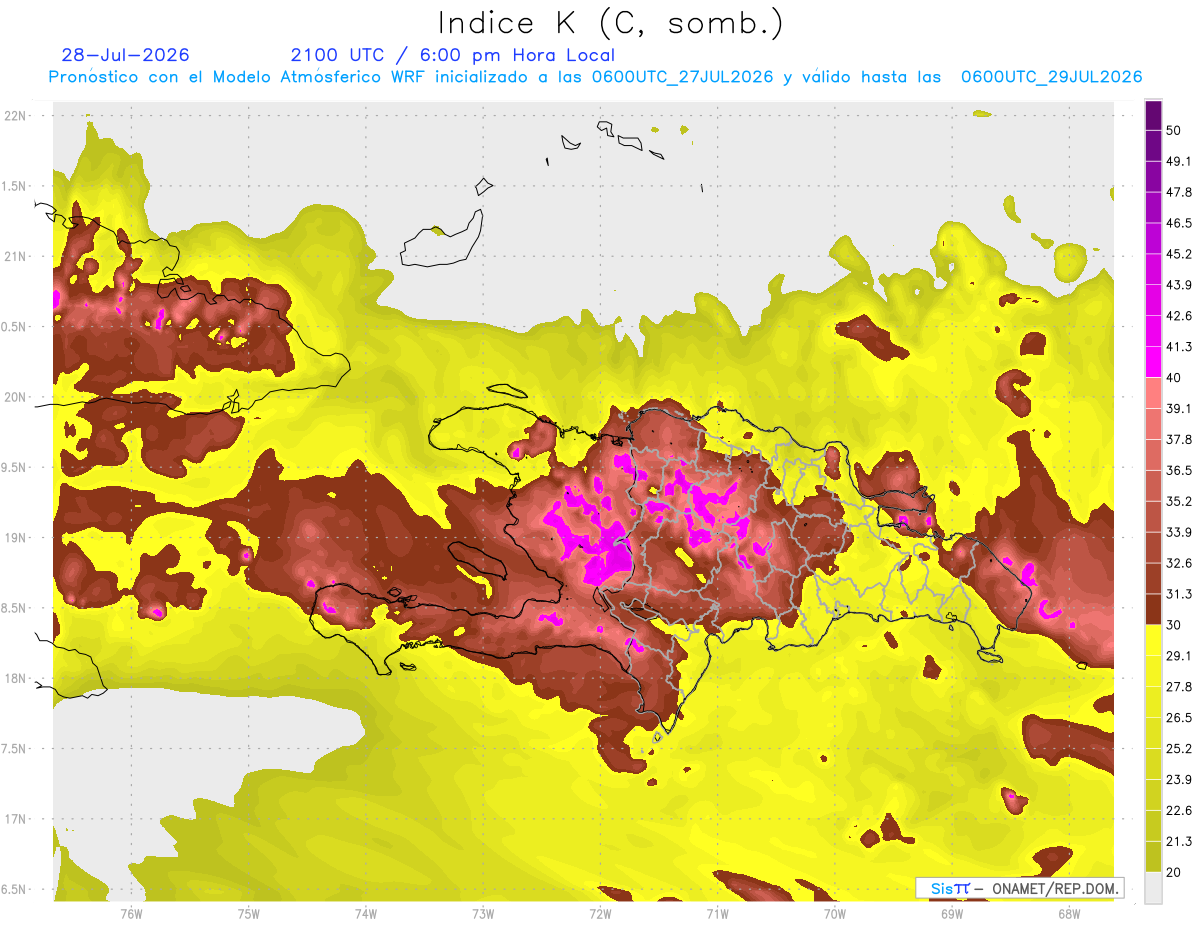Click the colorbar value '26.5'
Viewport: 1200px width, 927px height.
tap(1179, 718)
